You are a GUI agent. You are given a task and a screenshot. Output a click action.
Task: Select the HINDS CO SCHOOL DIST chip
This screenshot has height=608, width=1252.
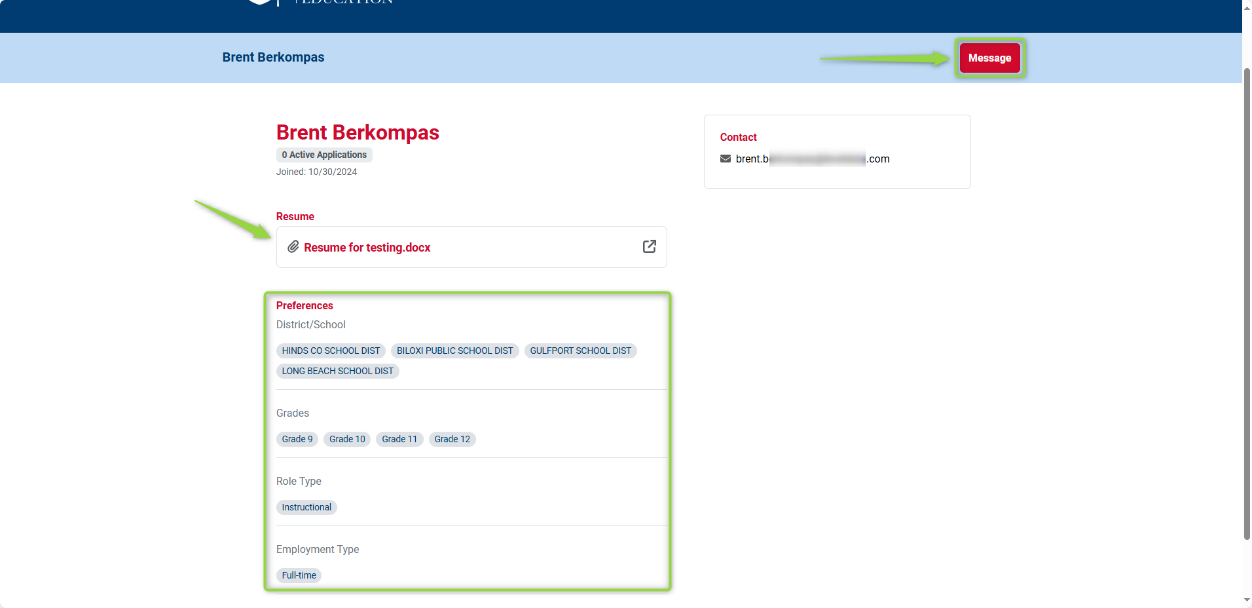point(331,350)
